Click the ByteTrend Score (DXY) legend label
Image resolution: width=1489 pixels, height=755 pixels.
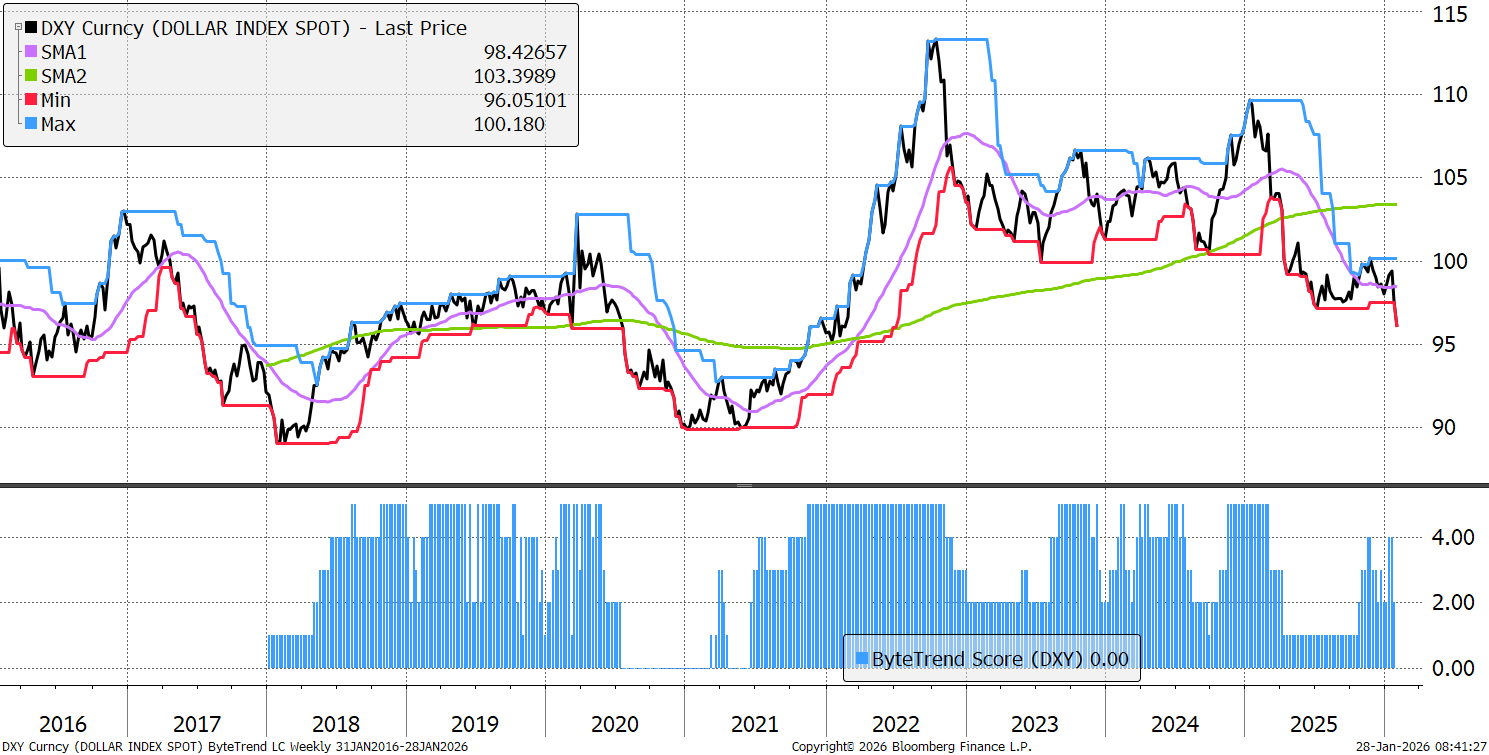1000,658
